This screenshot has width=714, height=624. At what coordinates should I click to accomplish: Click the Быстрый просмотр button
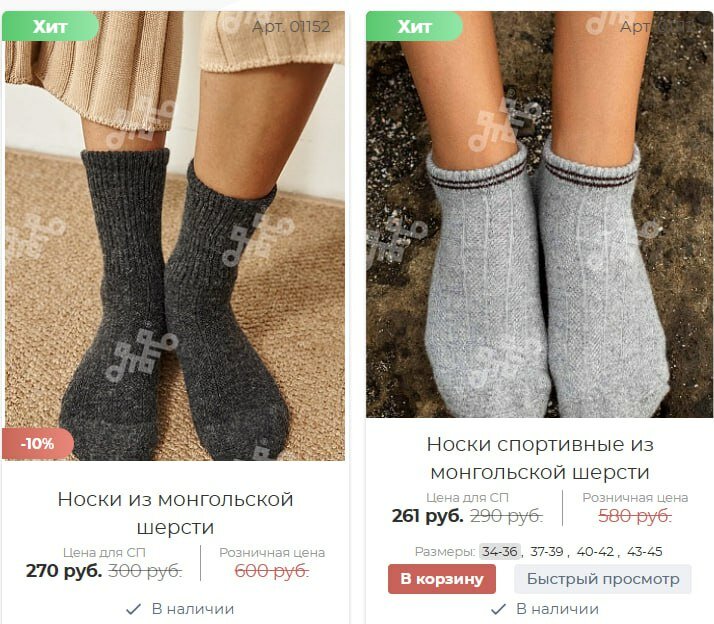[603, 579]
